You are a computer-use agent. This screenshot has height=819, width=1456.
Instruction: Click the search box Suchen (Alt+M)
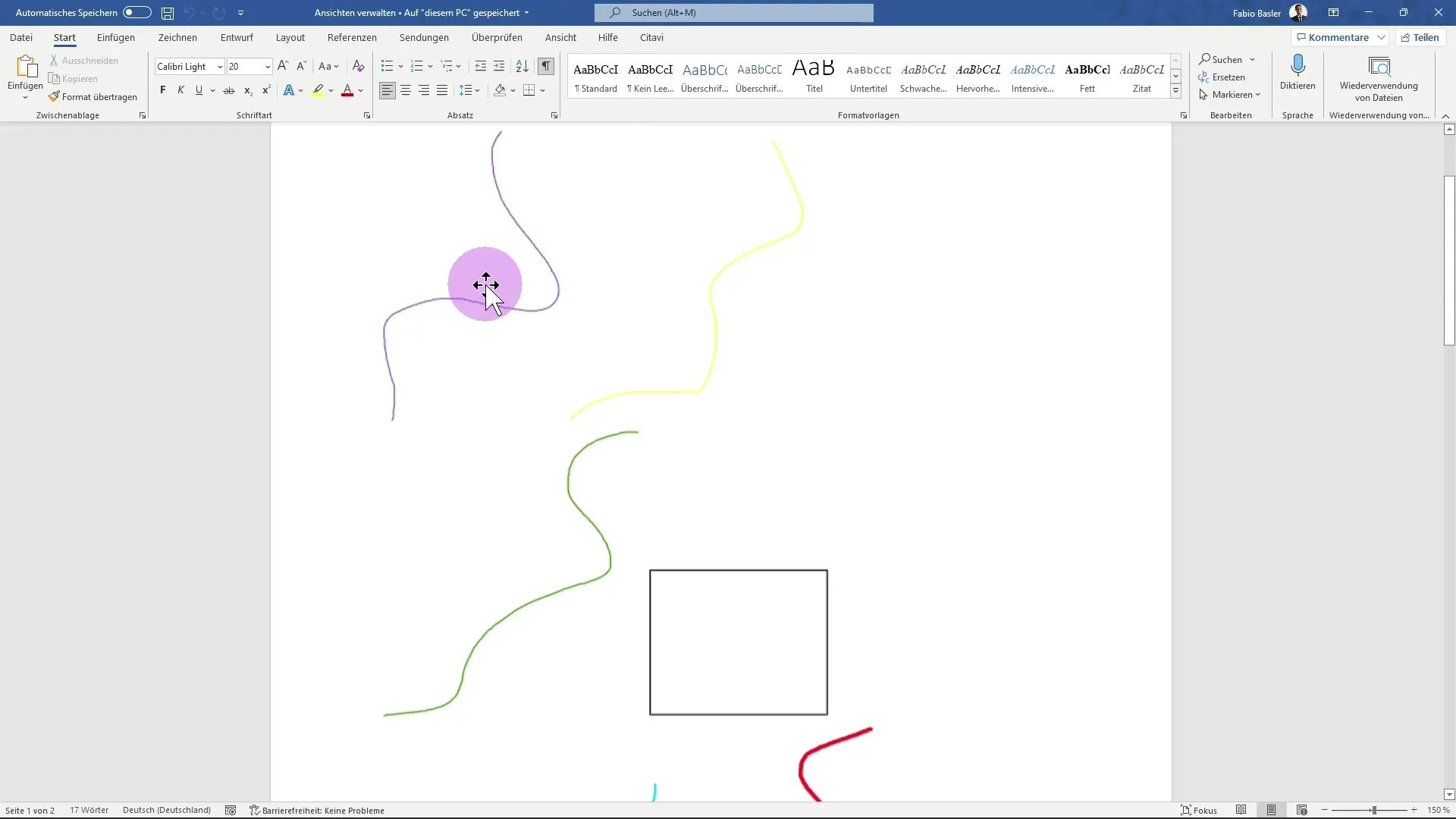(734, 13)
